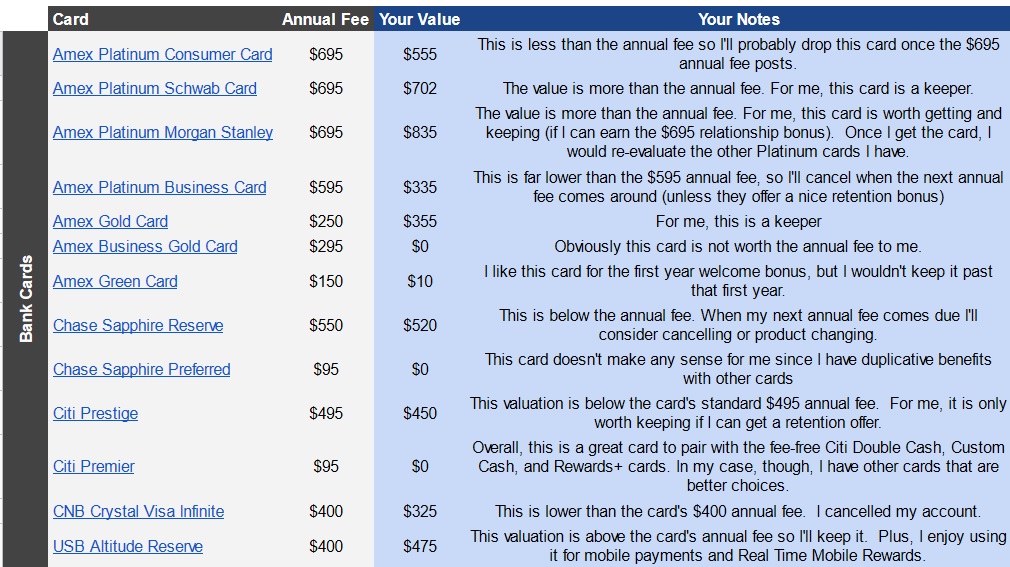
Task: Click the Amex Green Card link
Action: 115,281
